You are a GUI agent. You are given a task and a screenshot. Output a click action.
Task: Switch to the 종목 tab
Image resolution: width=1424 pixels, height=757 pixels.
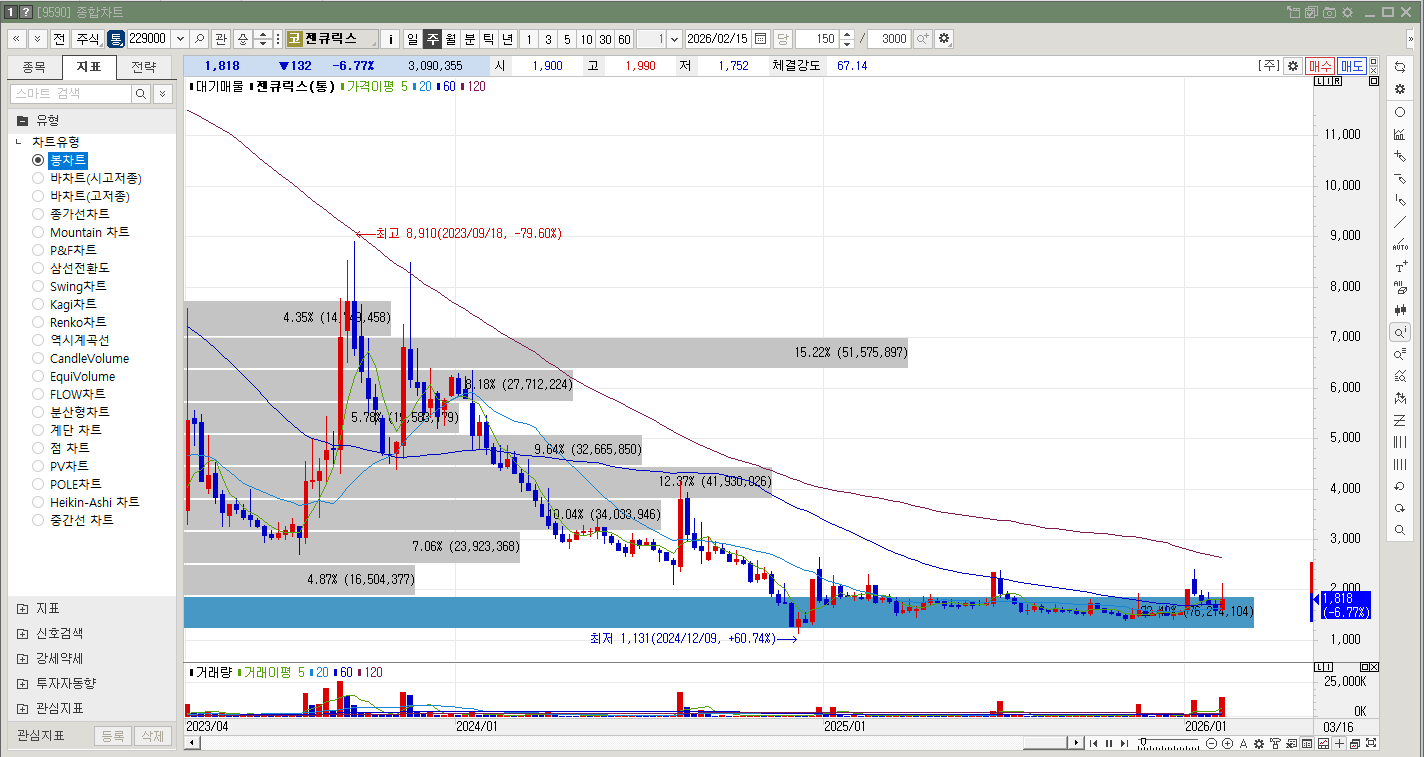point(34,68)
